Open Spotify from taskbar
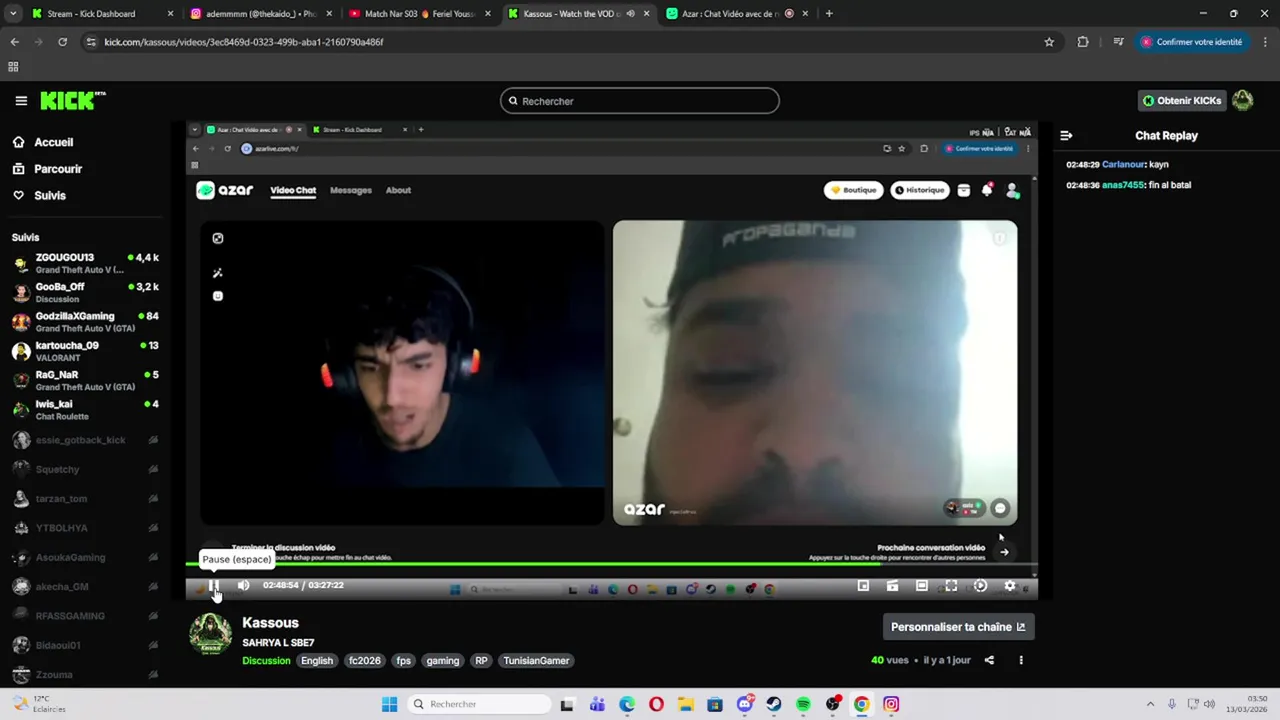Screen dimensions: 1280x720 click(803, 704)
